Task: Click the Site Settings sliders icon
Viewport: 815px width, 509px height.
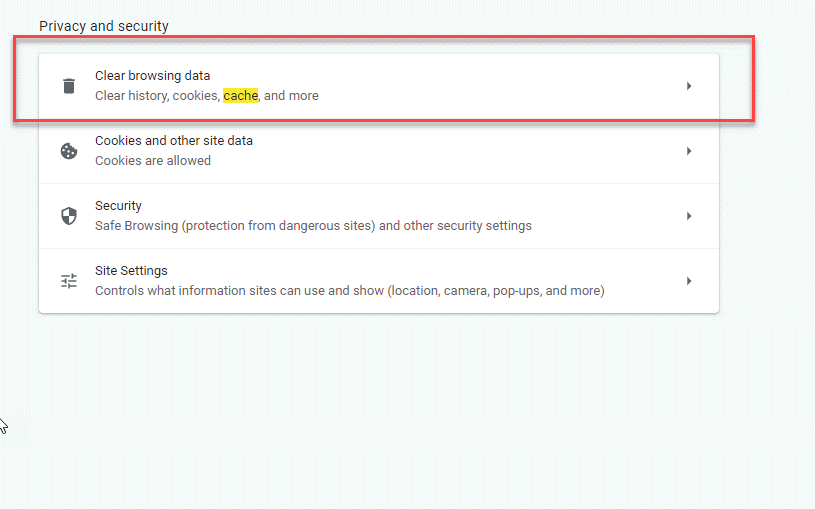Action: (69, 281)
